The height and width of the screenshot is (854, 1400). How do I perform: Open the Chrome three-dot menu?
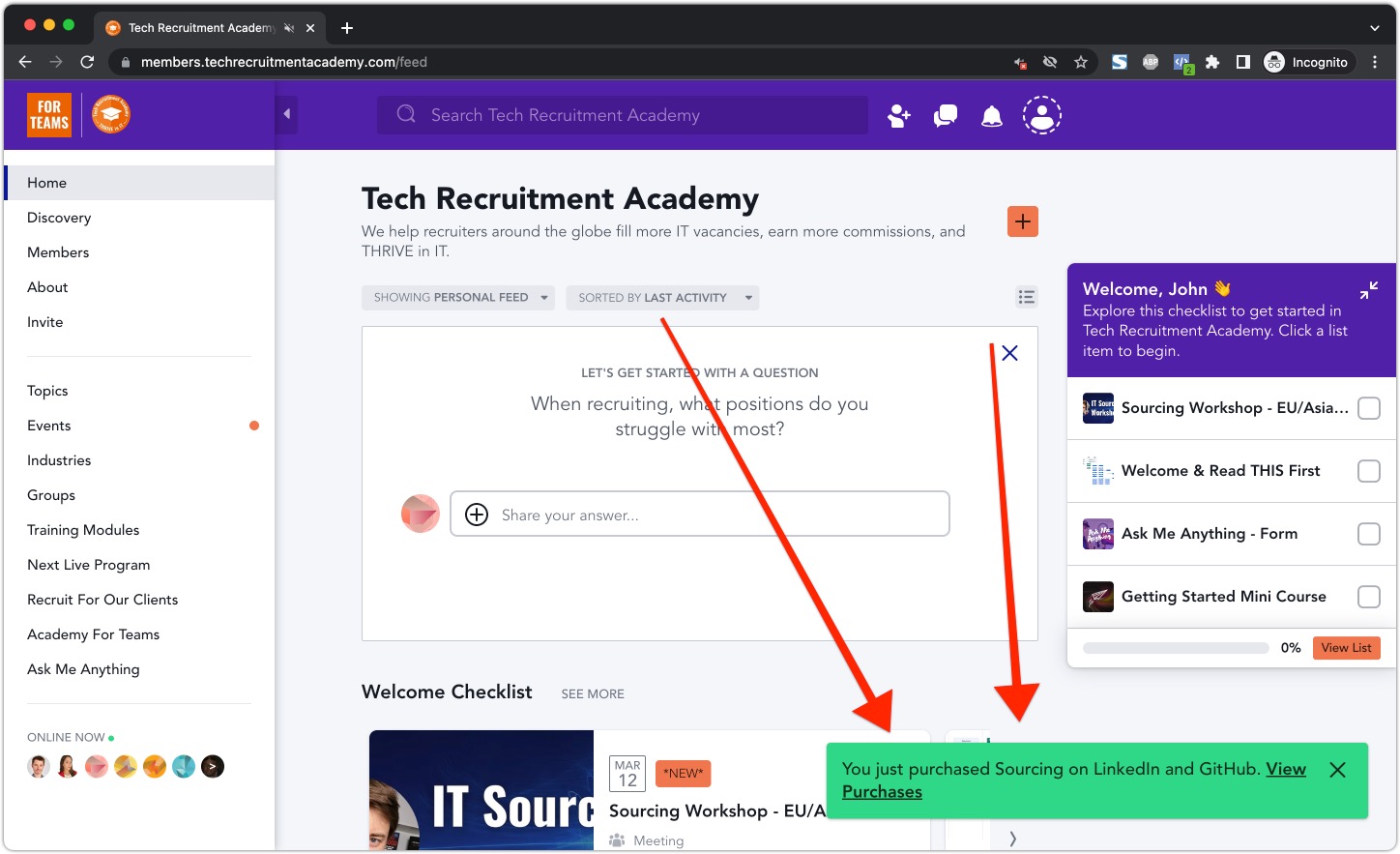1375,62
